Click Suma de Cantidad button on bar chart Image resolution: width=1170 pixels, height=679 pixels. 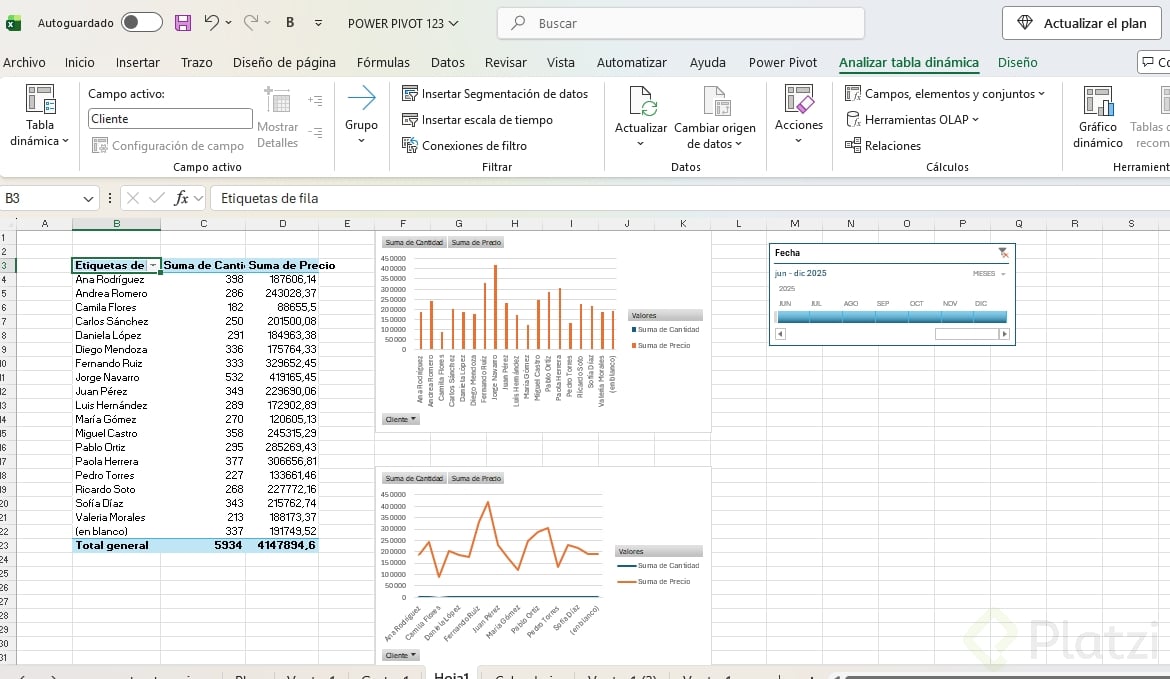point(414,242)
